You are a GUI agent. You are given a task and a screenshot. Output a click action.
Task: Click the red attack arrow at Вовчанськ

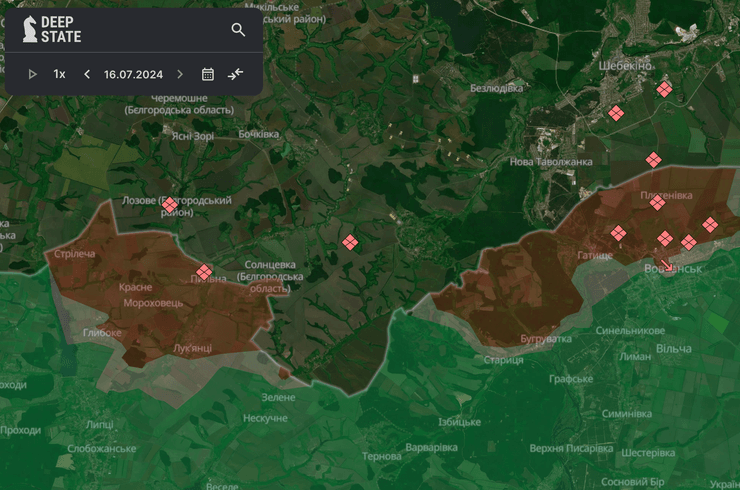666,265
